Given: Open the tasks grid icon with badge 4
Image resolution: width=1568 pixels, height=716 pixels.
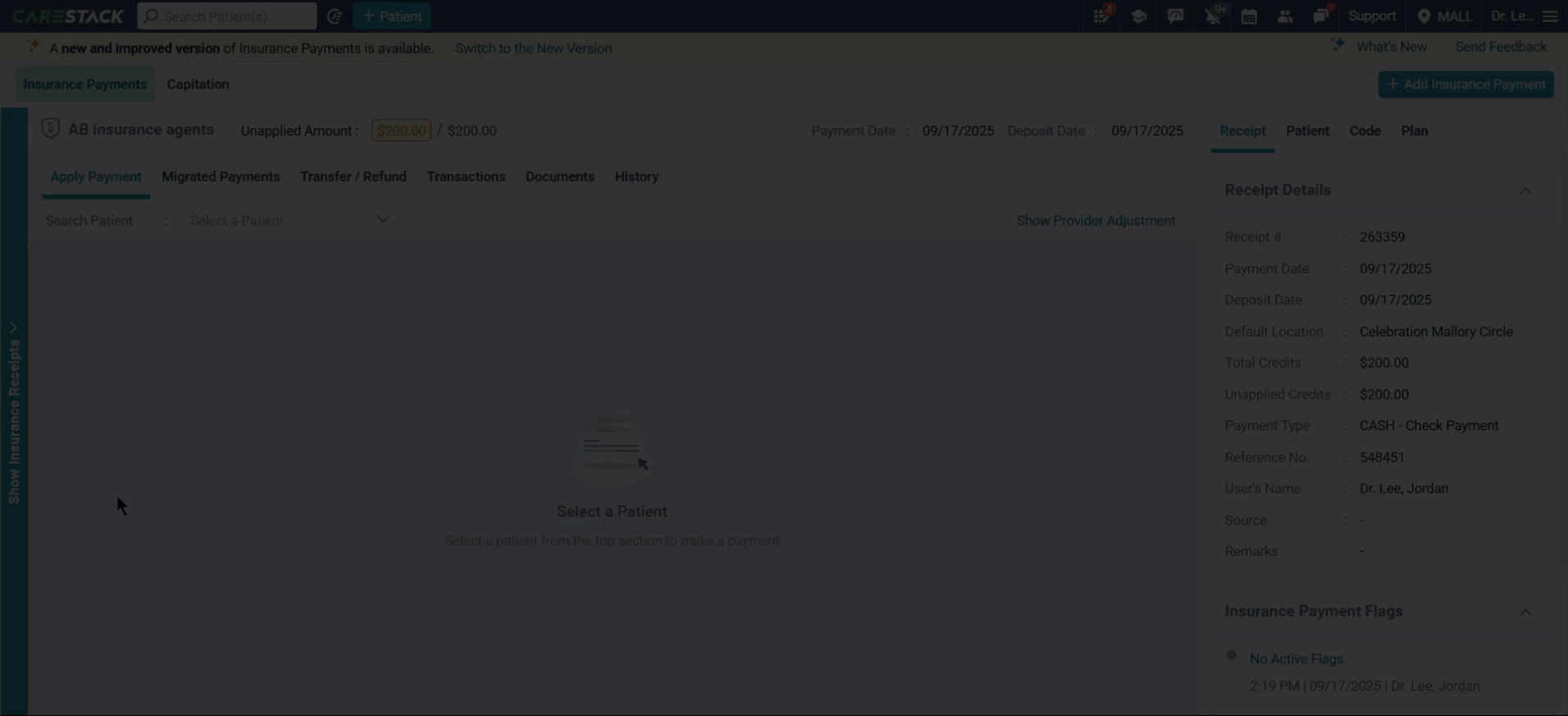Looking at the screenshot, I should (x=1102, y=16).
